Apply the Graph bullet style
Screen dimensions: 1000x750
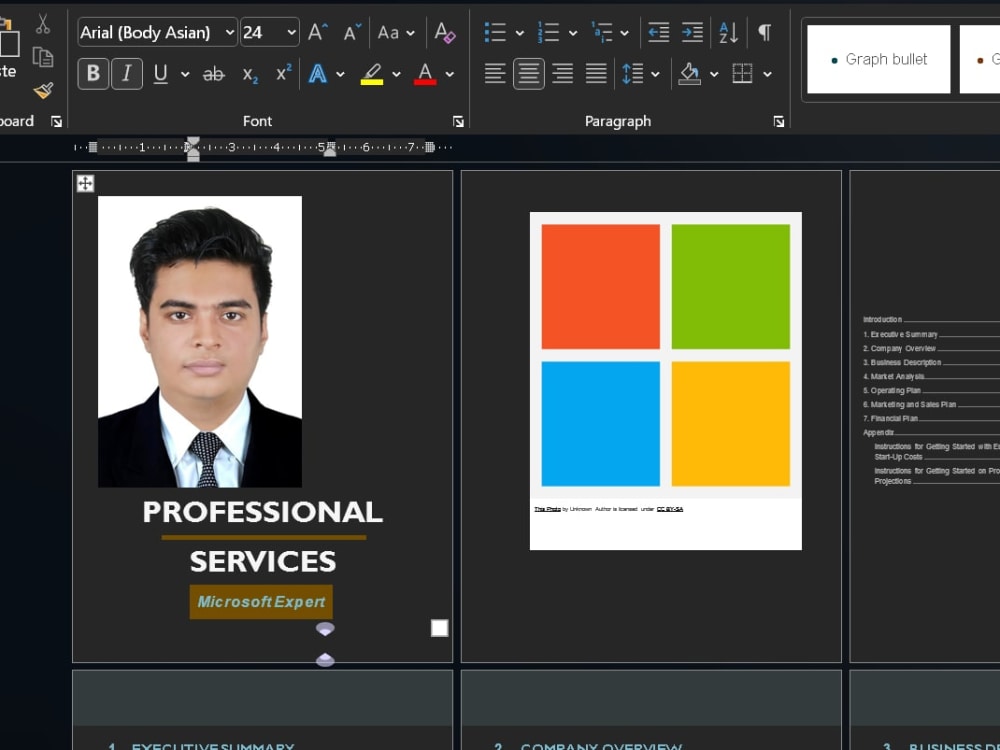coord(879,59)
